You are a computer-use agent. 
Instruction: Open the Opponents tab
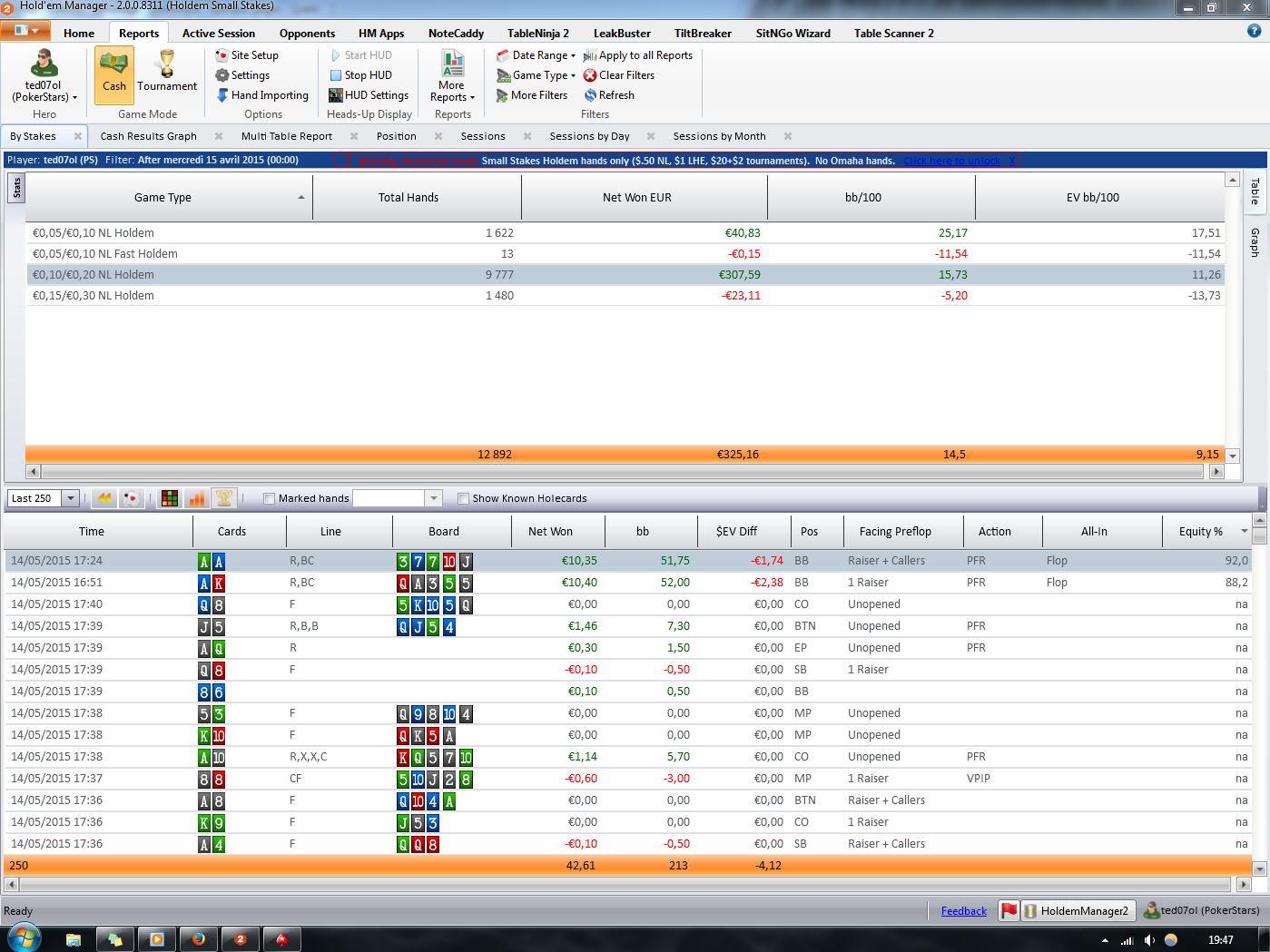(x=307, y=34)
